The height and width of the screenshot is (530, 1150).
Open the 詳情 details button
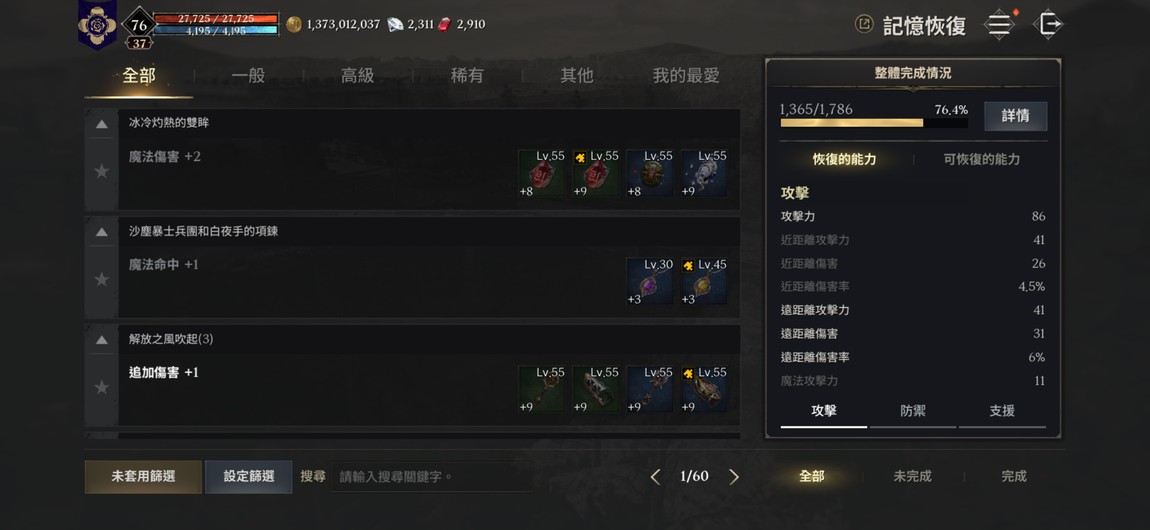pyautogui.click(x=1015, y=116)
